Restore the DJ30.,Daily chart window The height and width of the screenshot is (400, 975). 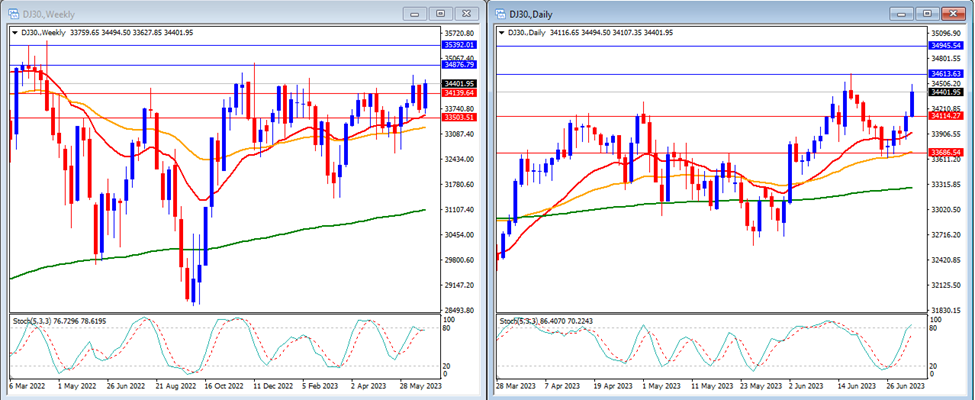tap(926, 13)
